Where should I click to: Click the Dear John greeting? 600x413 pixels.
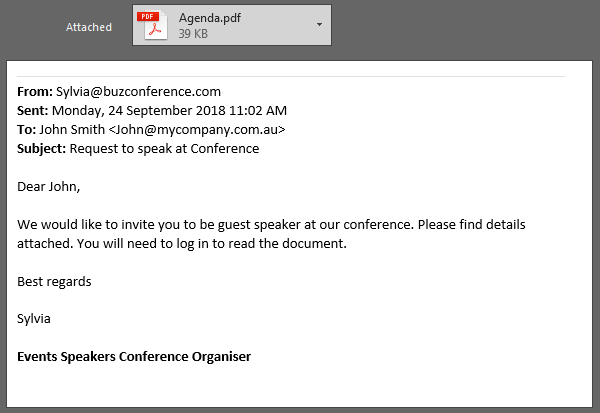click(x=48, y=187)
